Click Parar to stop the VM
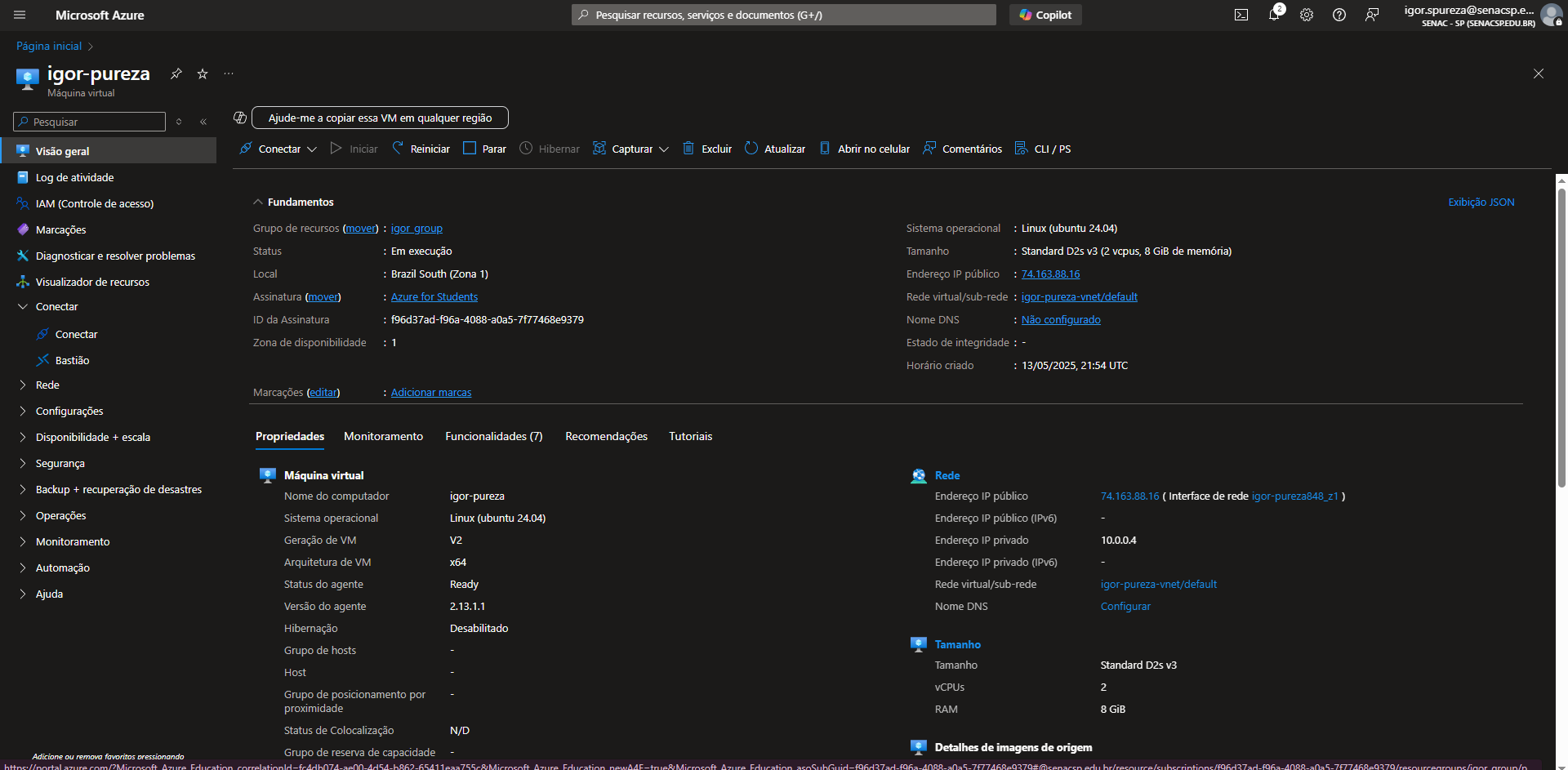This screenshot has width=1568, height=770. (x=484, y=149)
